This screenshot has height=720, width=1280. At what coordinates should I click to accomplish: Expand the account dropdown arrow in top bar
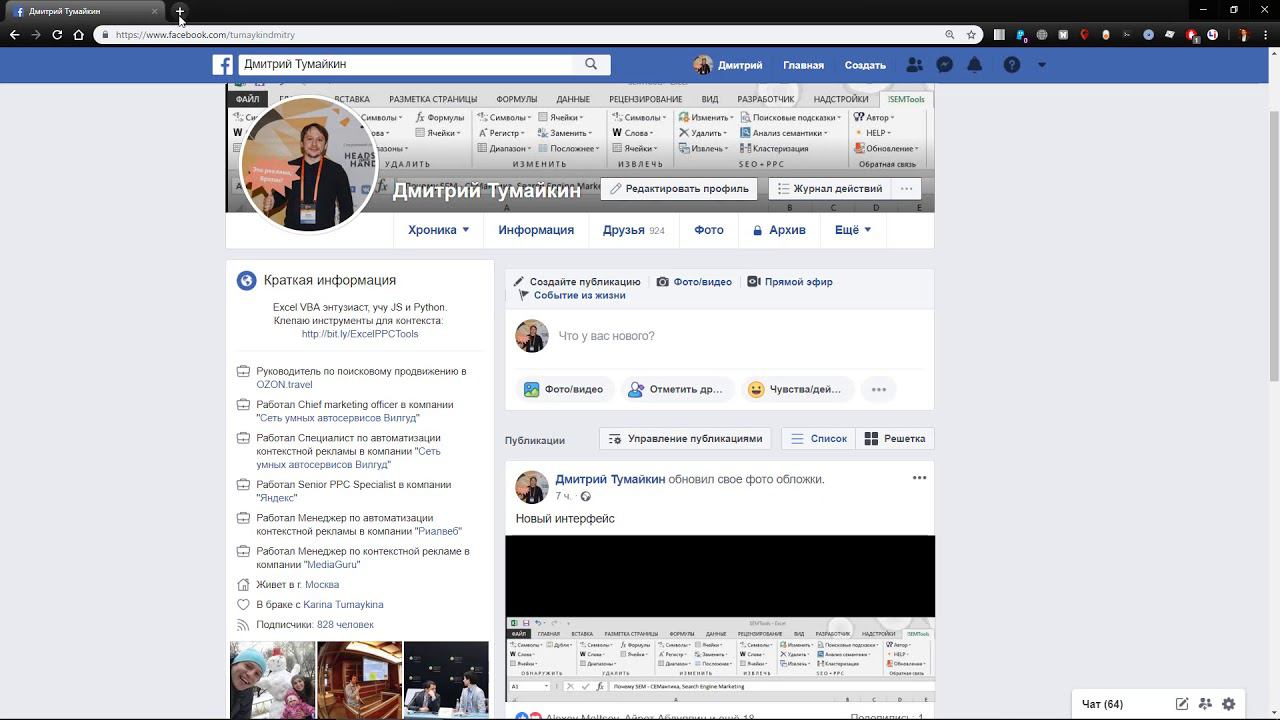pos(1041,65)
